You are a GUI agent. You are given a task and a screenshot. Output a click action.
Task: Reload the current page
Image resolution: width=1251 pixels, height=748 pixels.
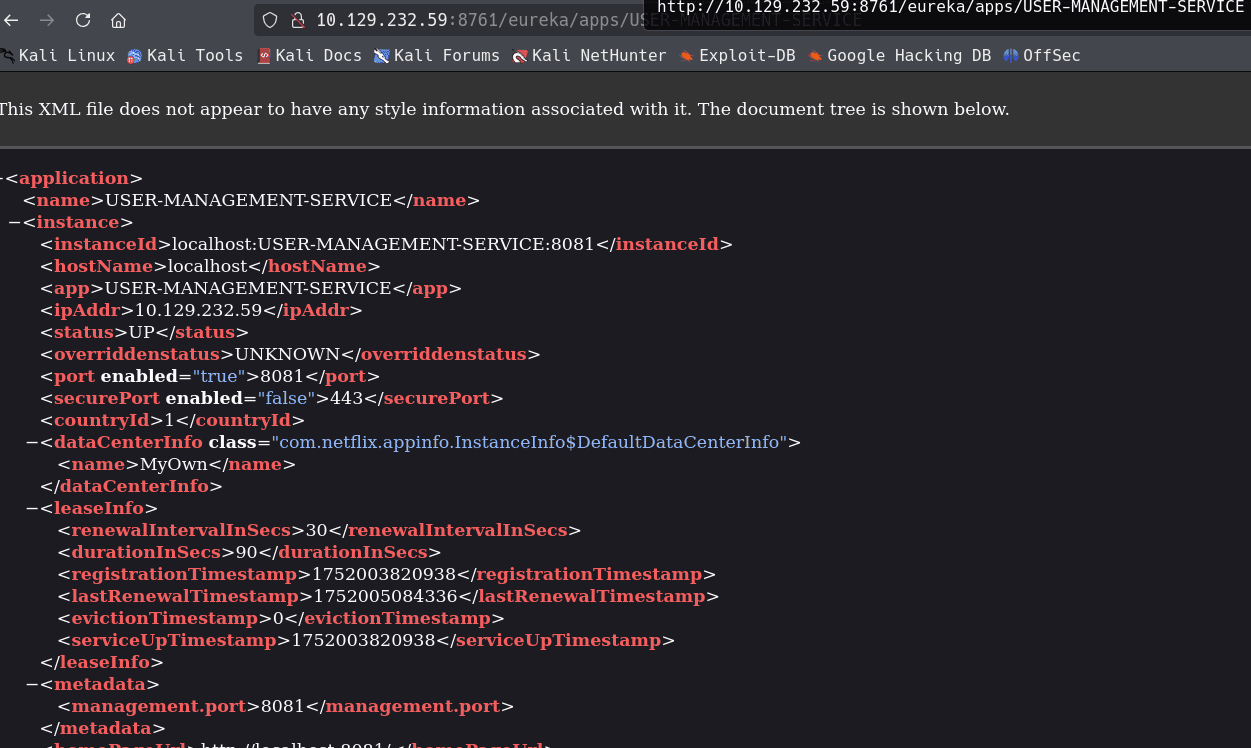tap(83, 20)
